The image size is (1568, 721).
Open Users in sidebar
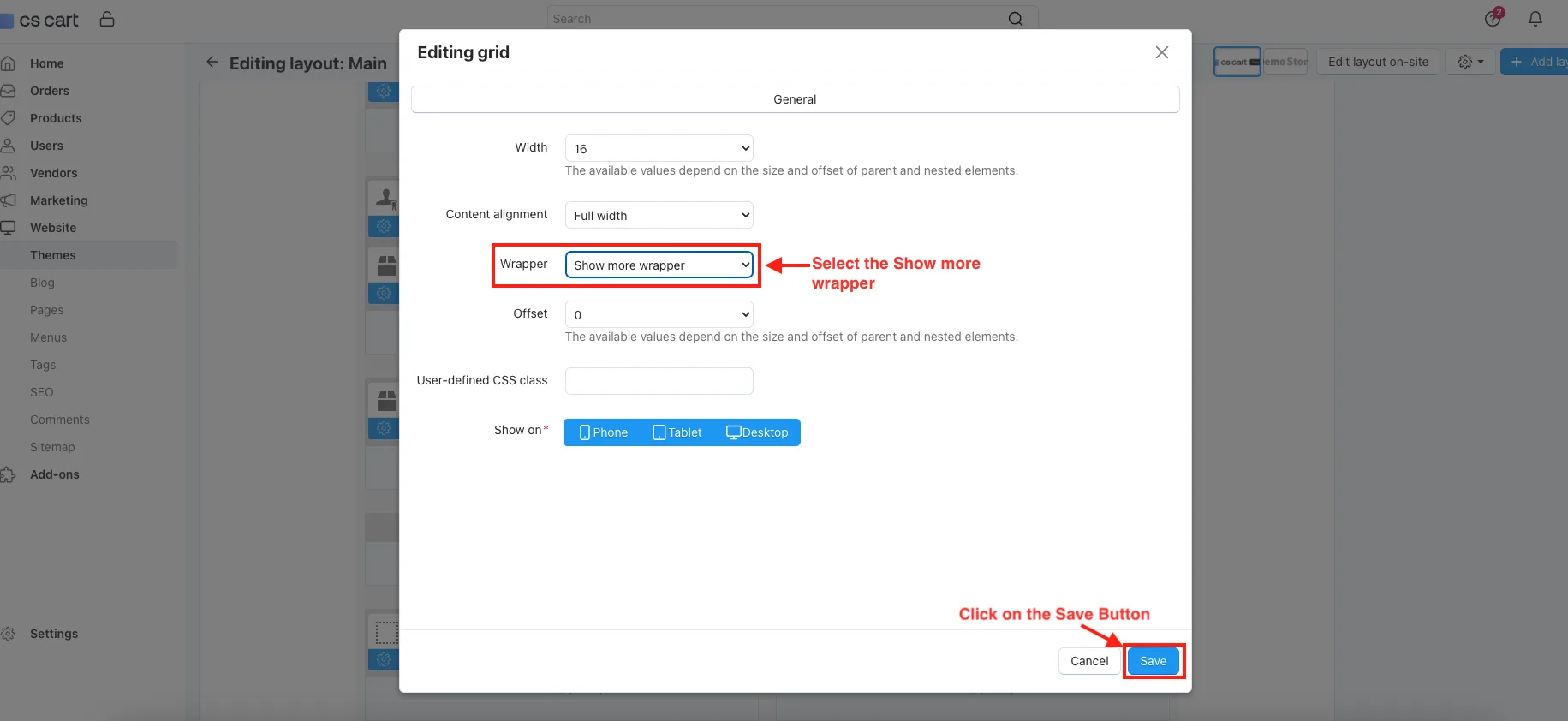click(46, 146)
